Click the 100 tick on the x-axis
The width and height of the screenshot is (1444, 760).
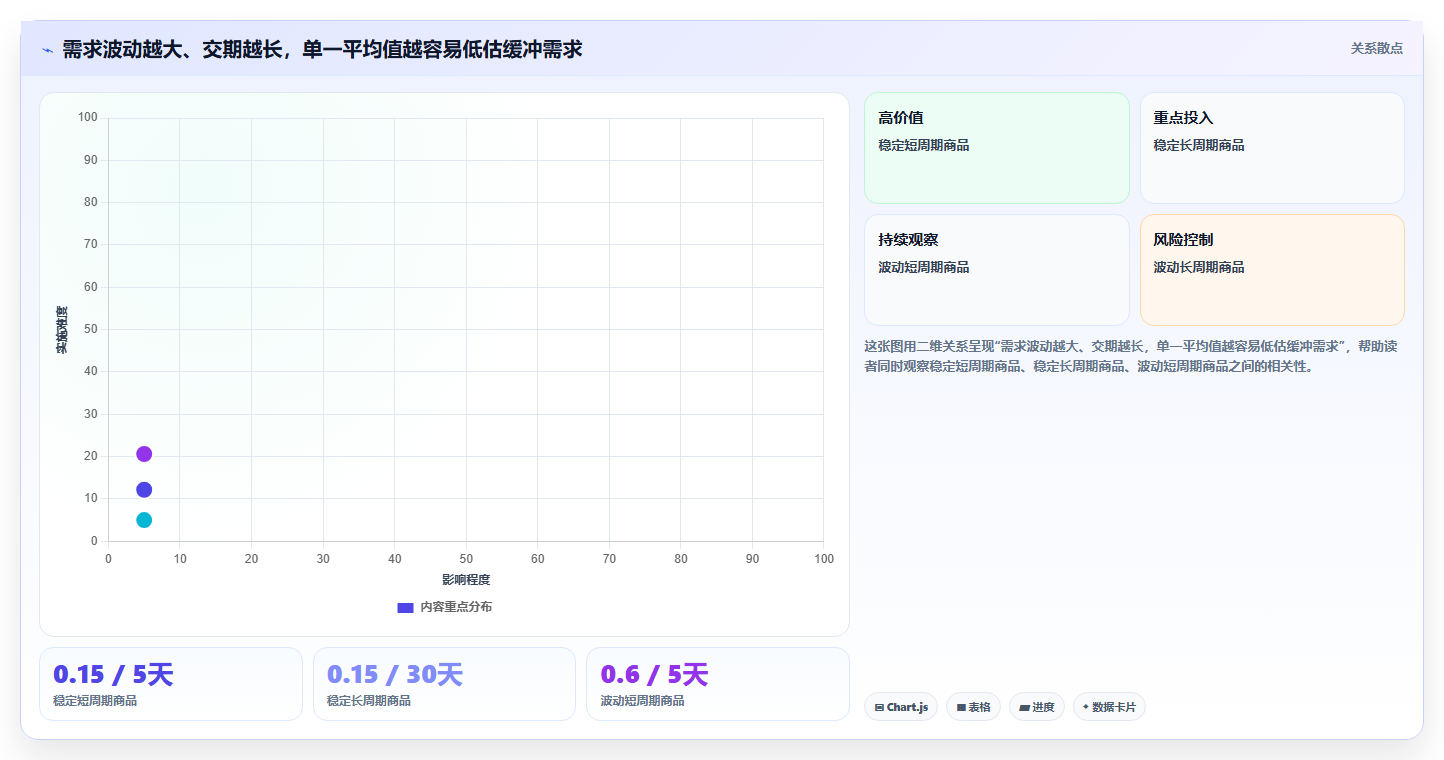pyautogui.click(x=824, y=559)
